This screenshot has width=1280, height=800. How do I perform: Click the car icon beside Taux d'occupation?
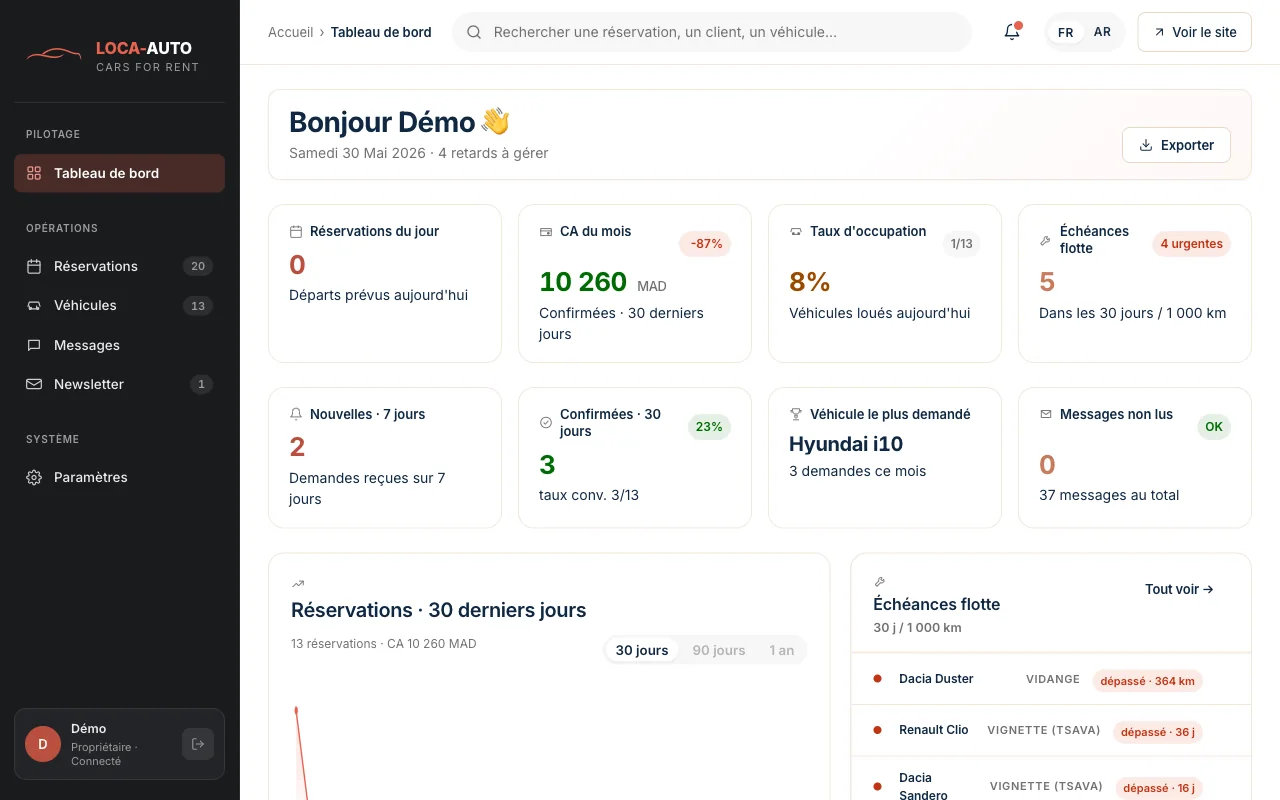coord(796,231)
